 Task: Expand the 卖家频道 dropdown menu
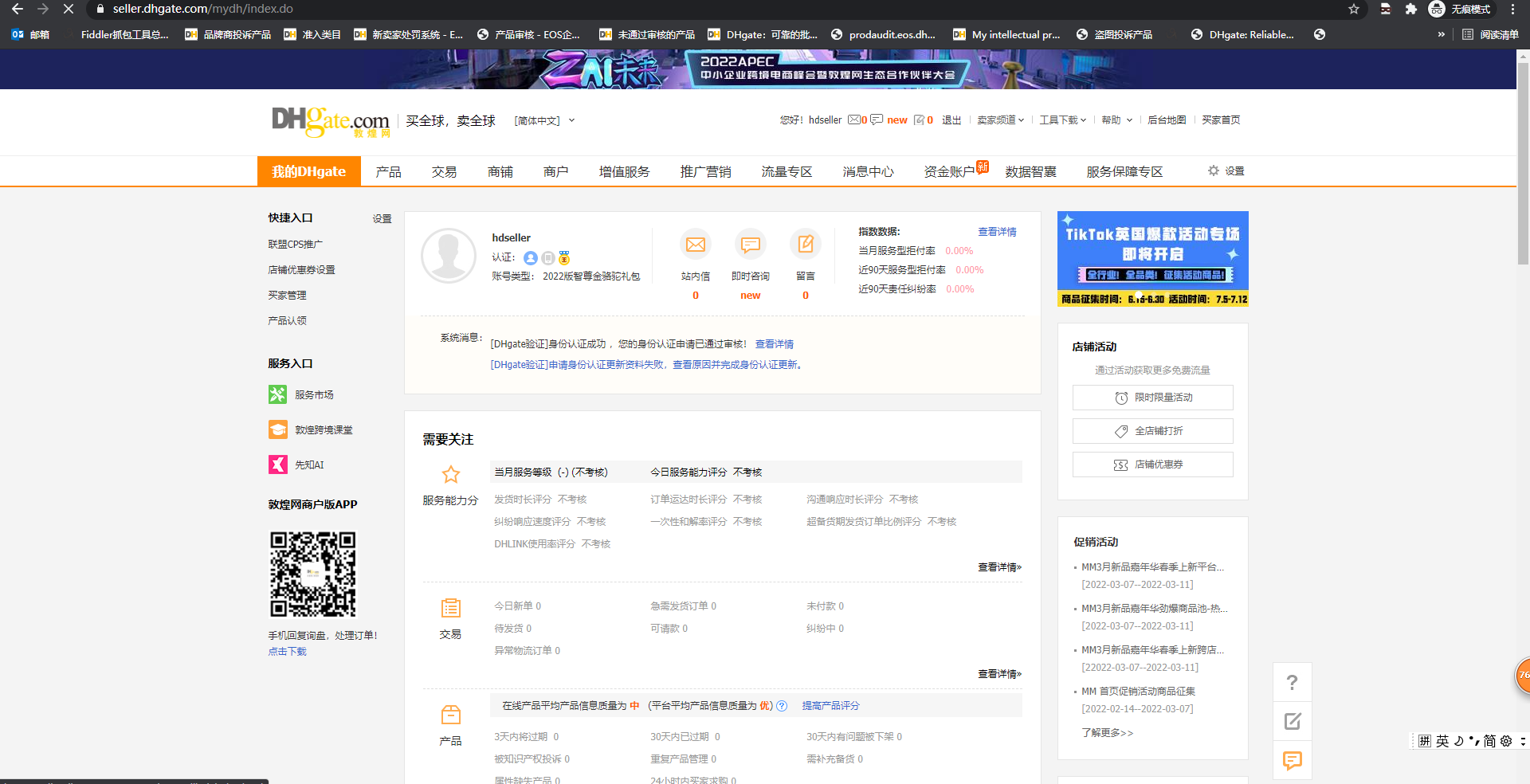[1000, 120]
